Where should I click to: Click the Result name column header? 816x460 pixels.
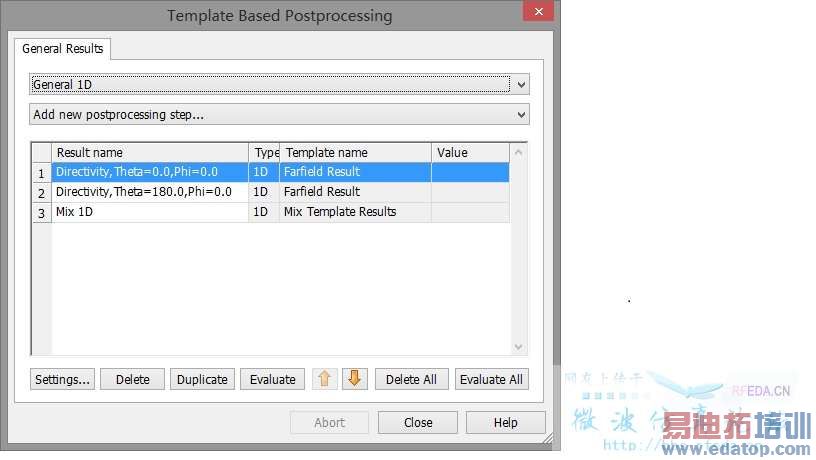click(150, 153)
